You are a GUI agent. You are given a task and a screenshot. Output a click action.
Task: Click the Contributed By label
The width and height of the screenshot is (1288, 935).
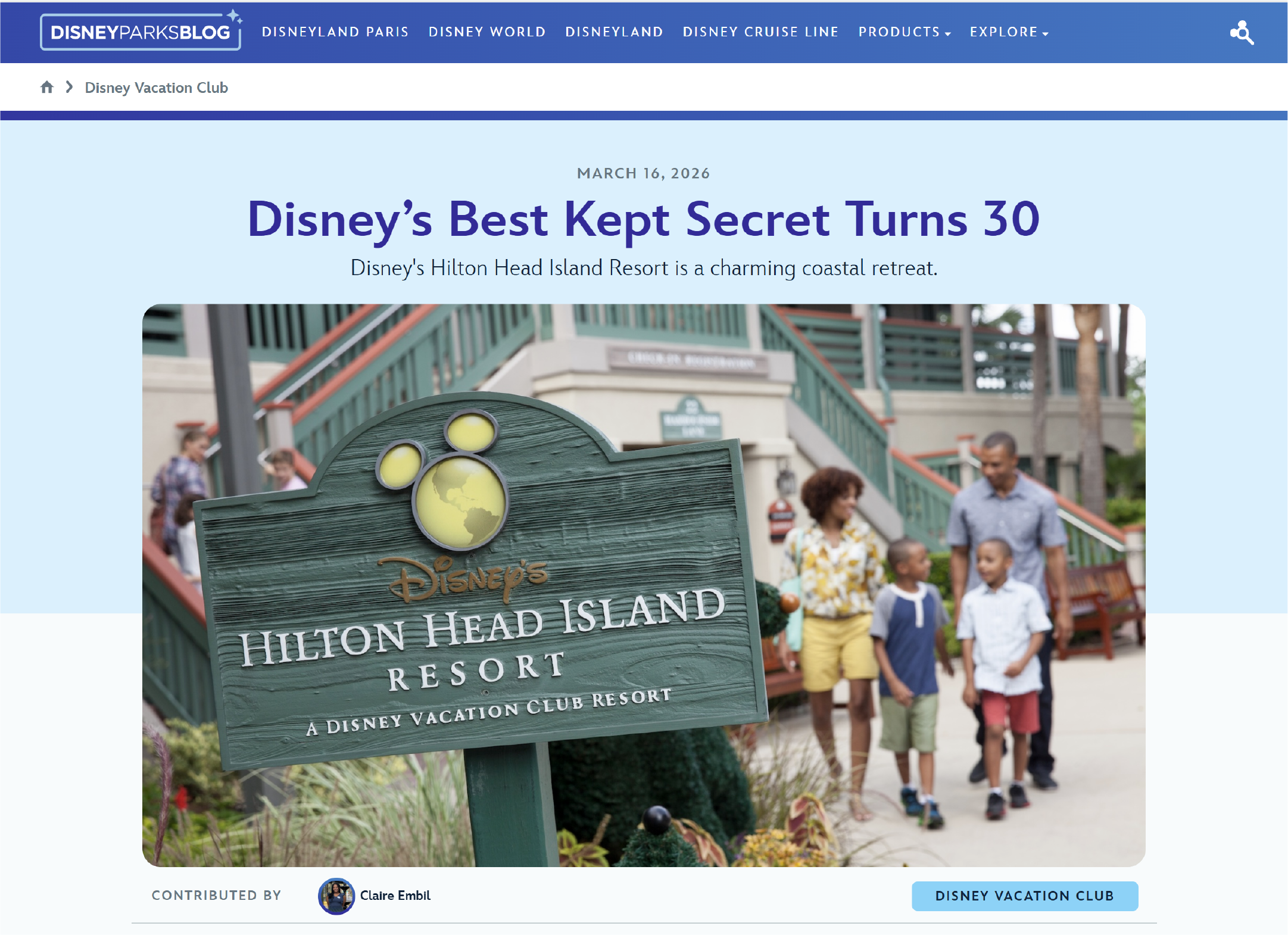coord(216,896)
